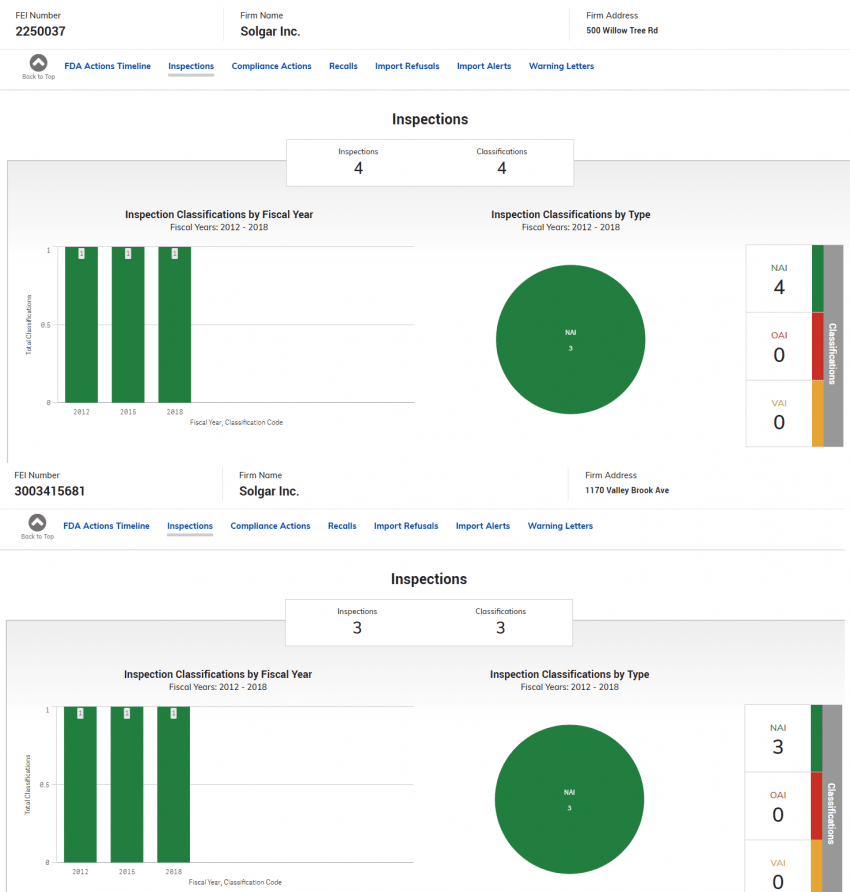
Task: Click Solgar Inc. name beside FEI 3003415681
Action: 269,491
